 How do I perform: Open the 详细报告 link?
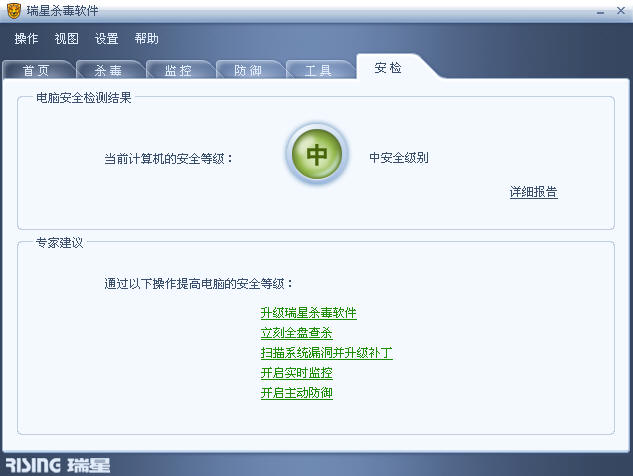[534, 192]
